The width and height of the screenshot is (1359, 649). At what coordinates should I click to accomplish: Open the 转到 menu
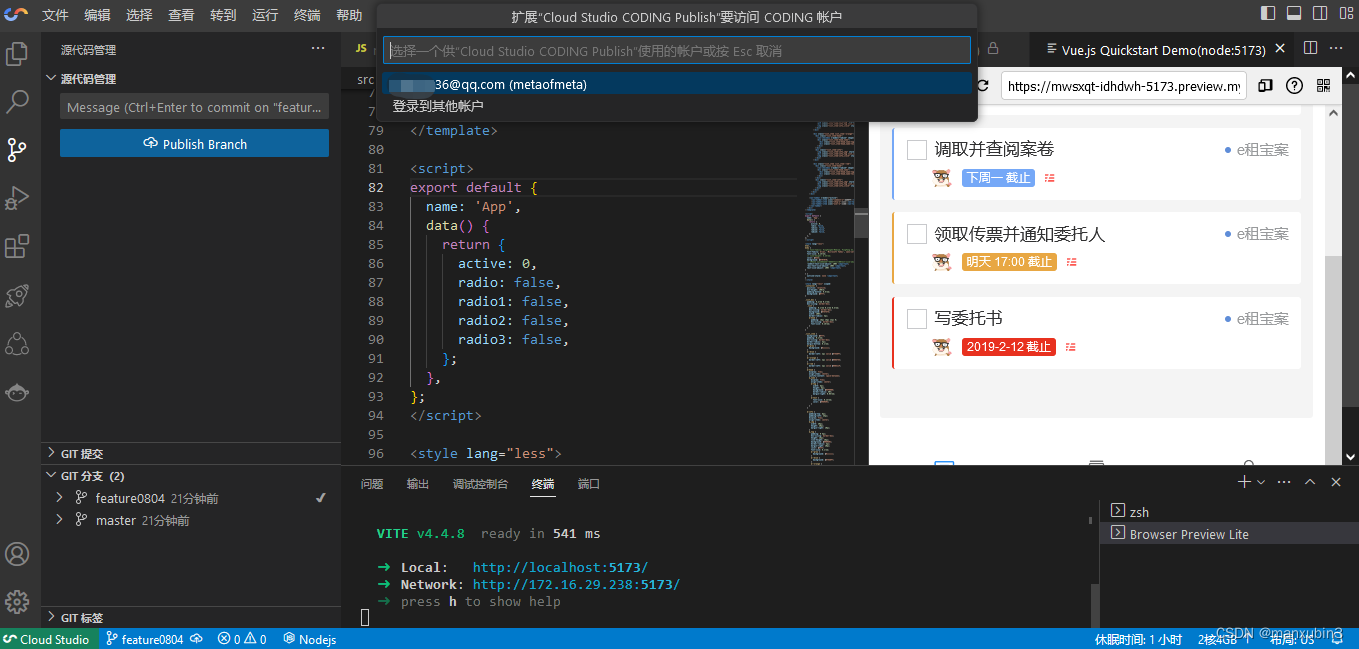click(x=223, y=15)
